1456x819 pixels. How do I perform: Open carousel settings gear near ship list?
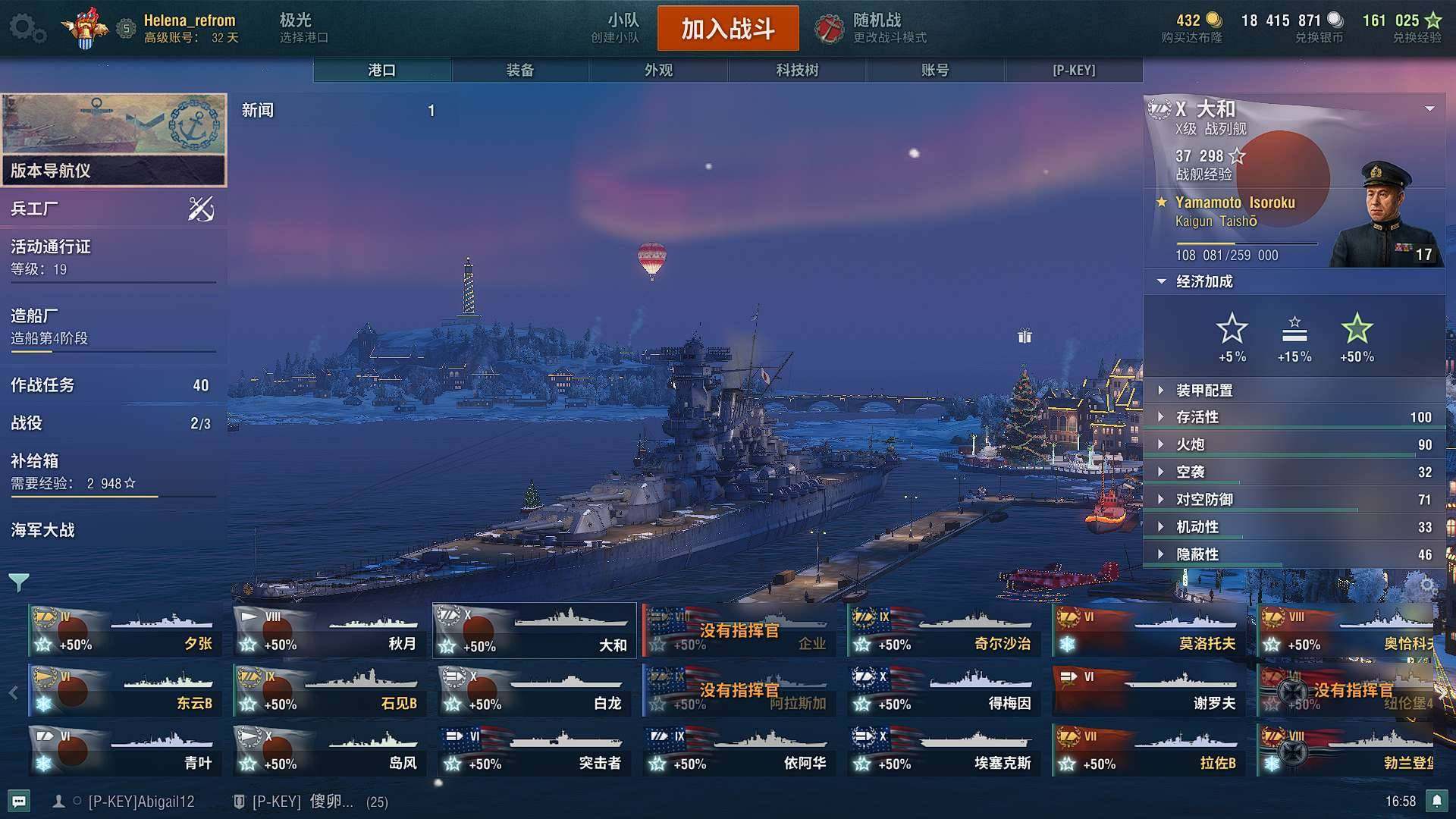tap(1428, 585)
